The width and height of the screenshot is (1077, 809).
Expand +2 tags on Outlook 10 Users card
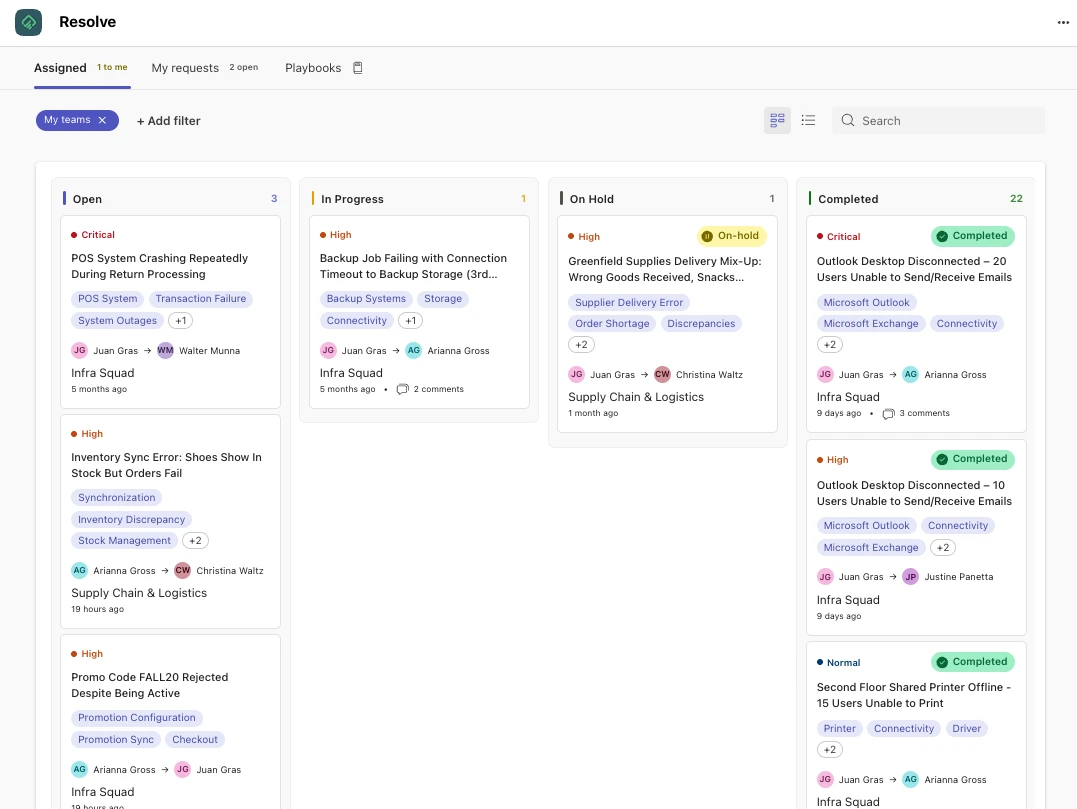tap(943, 547)
